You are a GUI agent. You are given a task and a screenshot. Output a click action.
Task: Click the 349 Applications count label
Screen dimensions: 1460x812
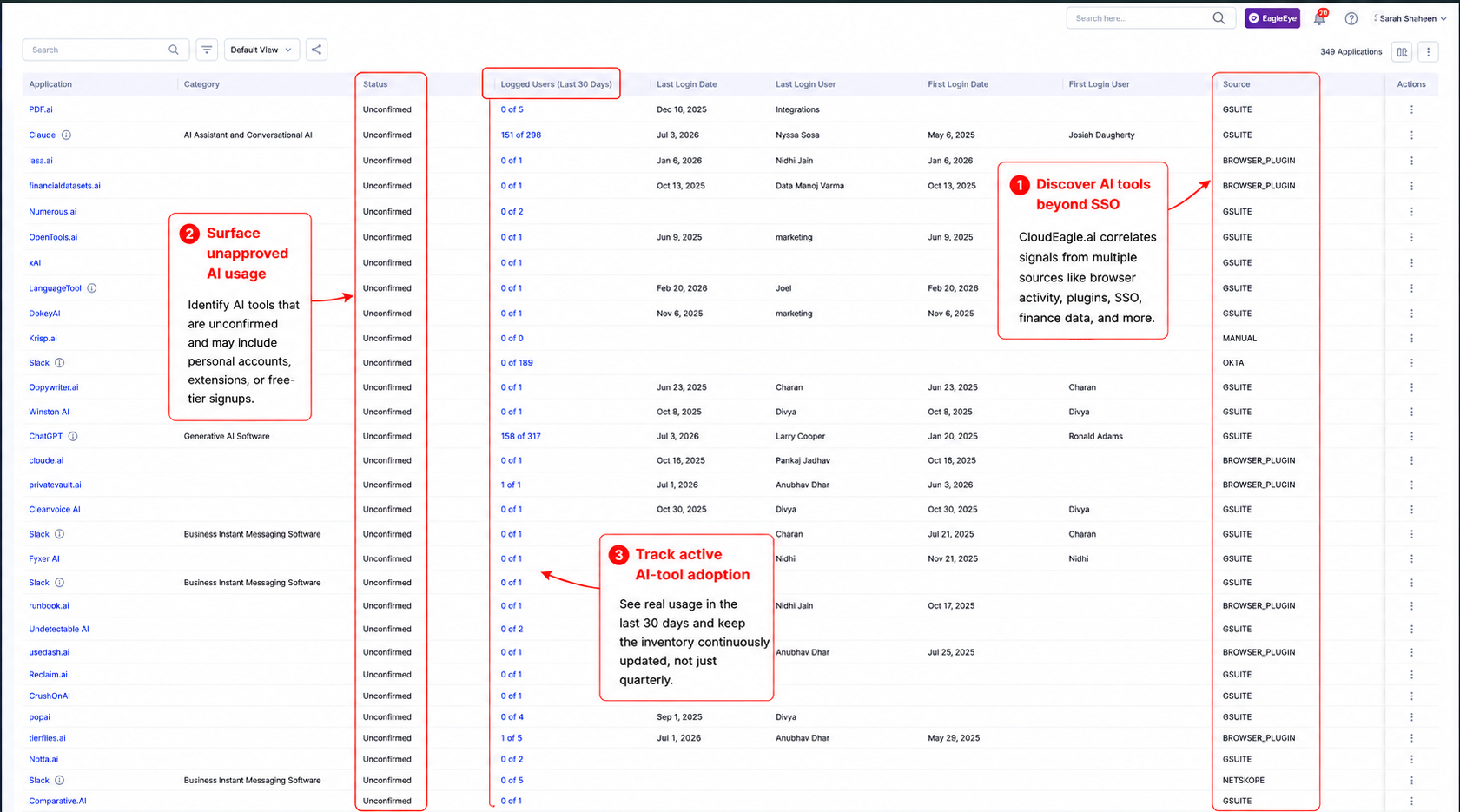(x=1351, y=52)
